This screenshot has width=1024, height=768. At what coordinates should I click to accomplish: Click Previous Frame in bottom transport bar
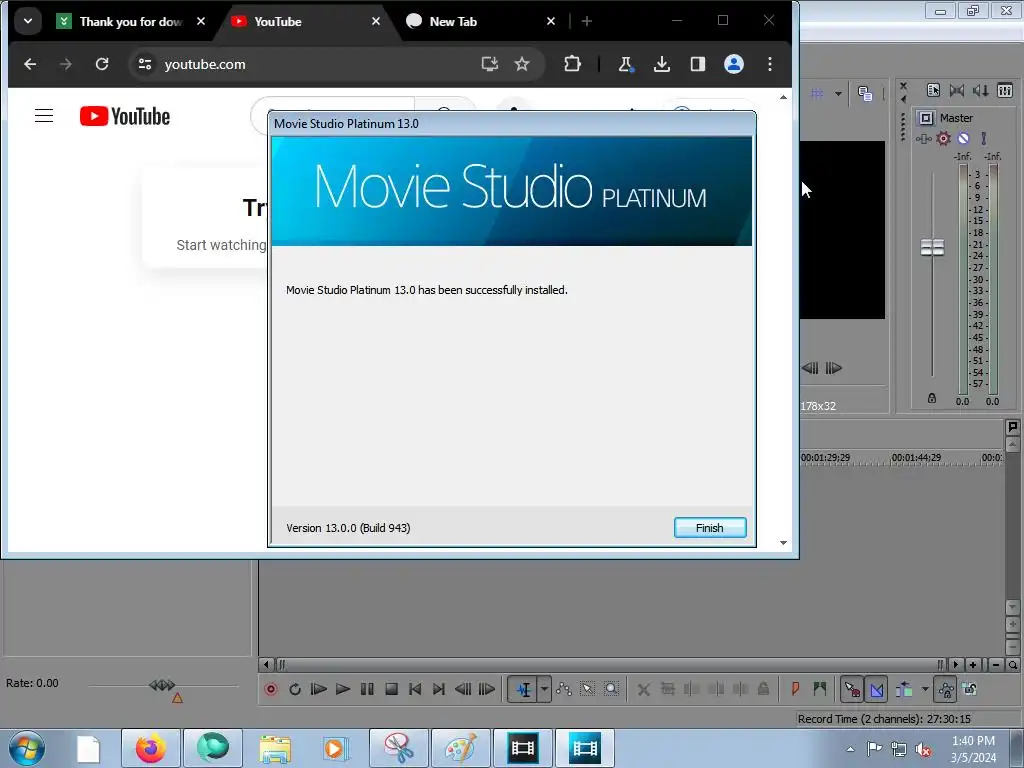point(463,689)
